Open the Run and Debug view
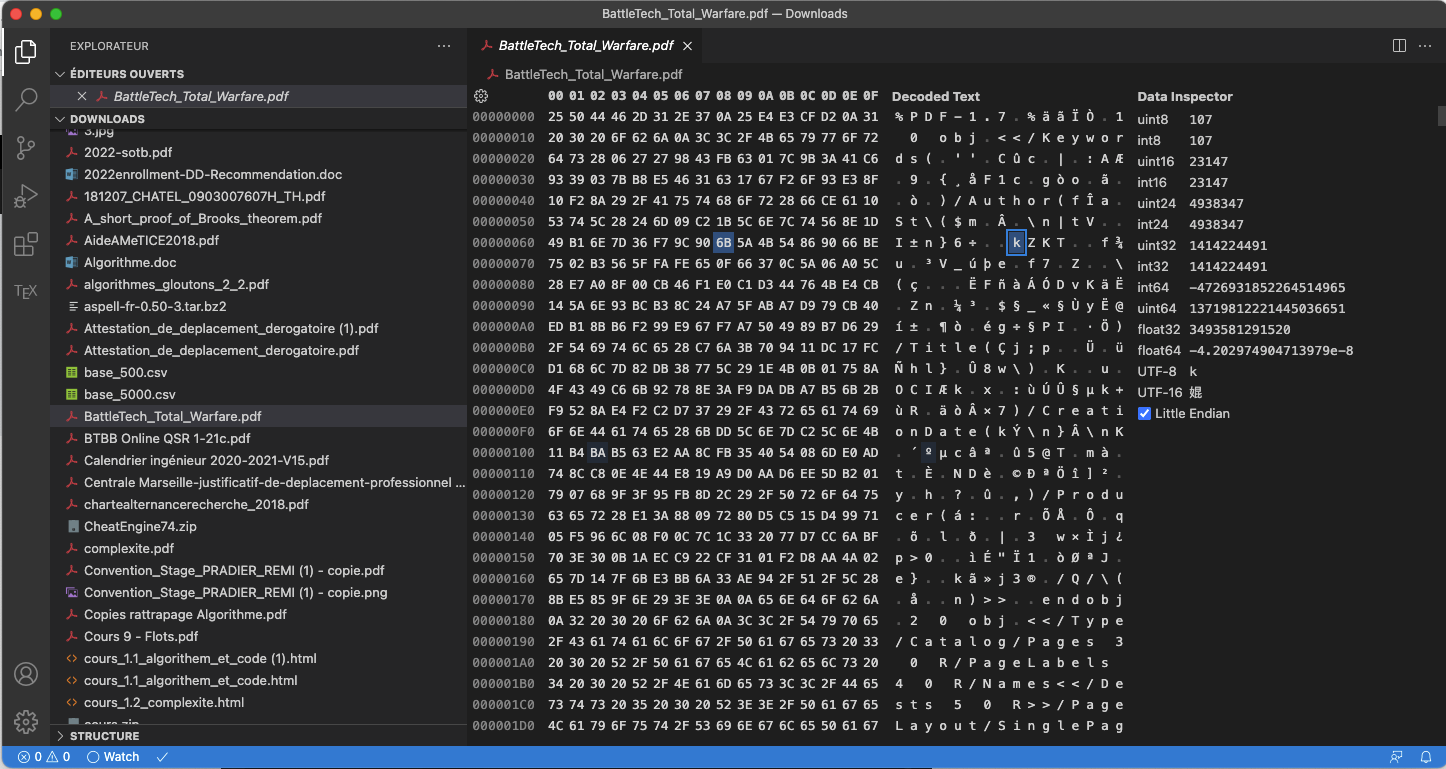The image size is (1446, 769). (x=26, y=196)
